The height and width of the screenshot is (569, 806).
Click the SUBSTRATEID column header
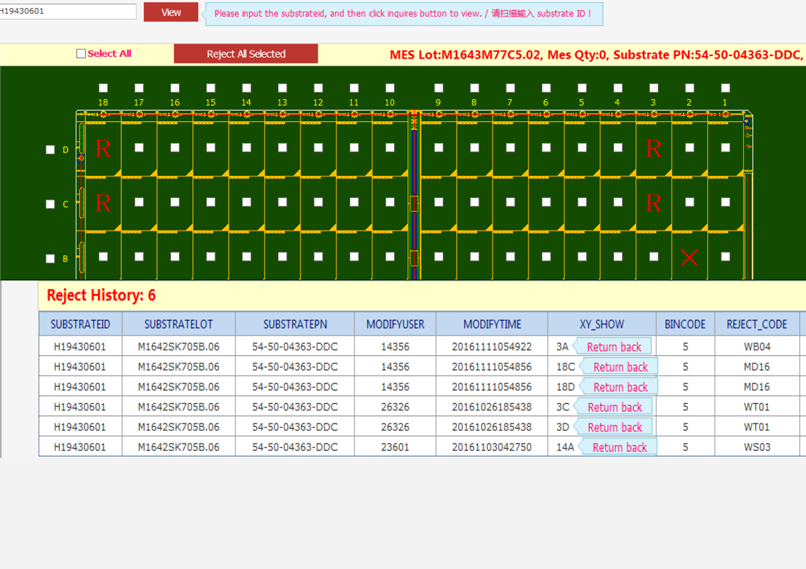coord(80,324)
